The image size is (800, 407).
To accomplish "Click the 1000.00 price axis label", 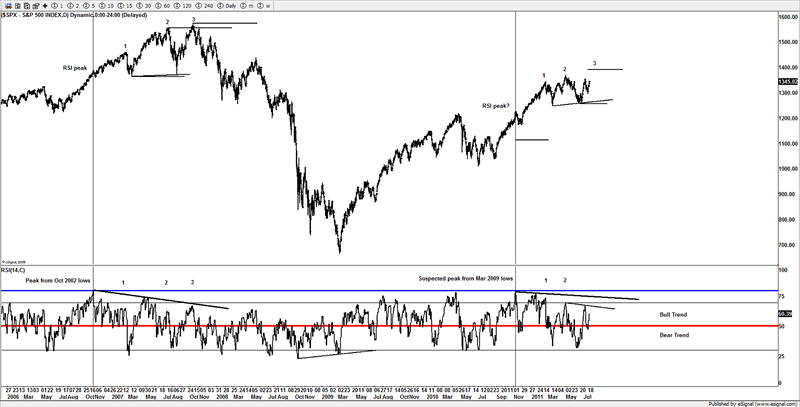I will coord(789,169).
